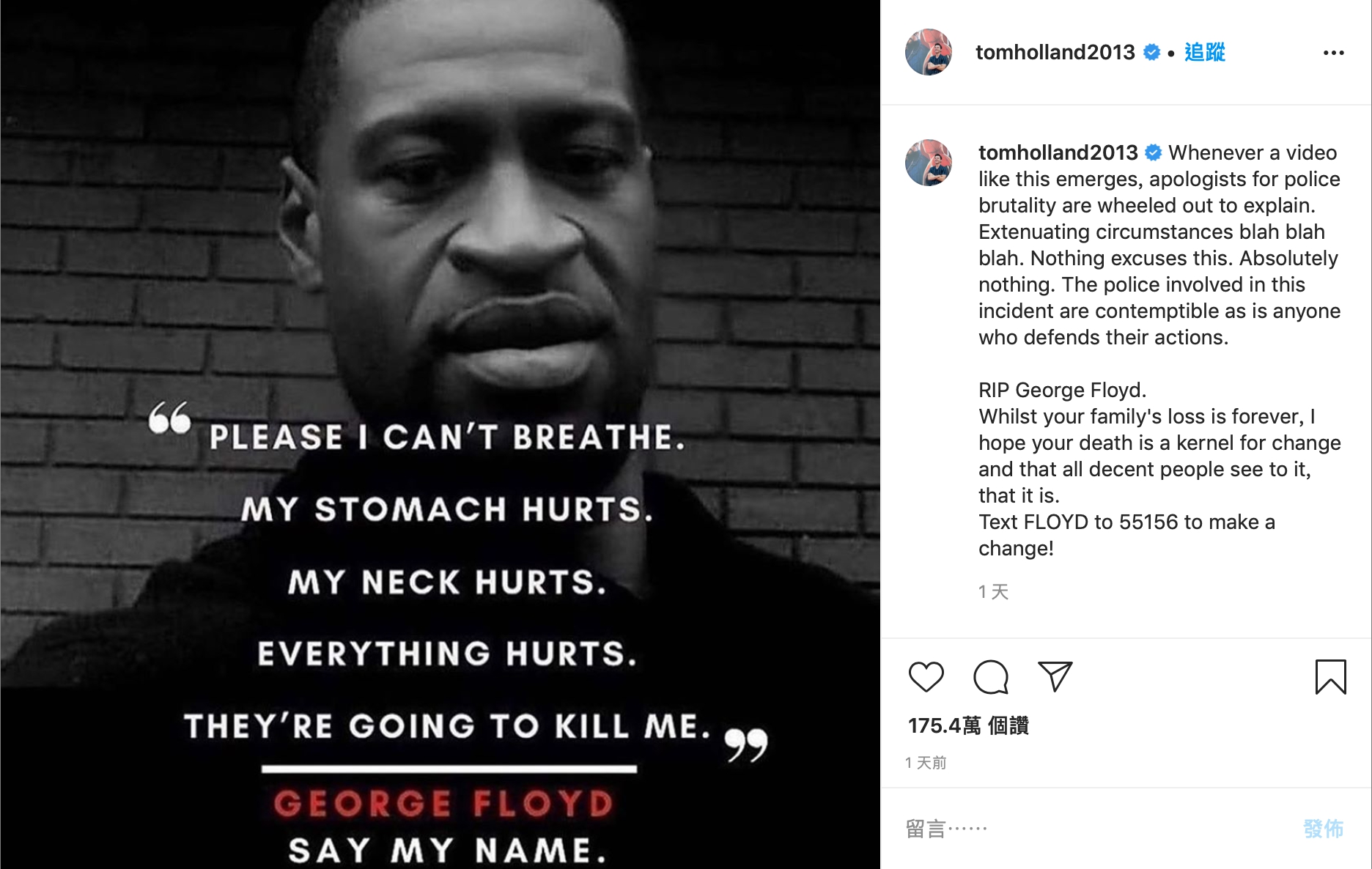Open tomholland2013 profile from the header username
Viewport: 1372px width, 869px height.
point(1055,52)
